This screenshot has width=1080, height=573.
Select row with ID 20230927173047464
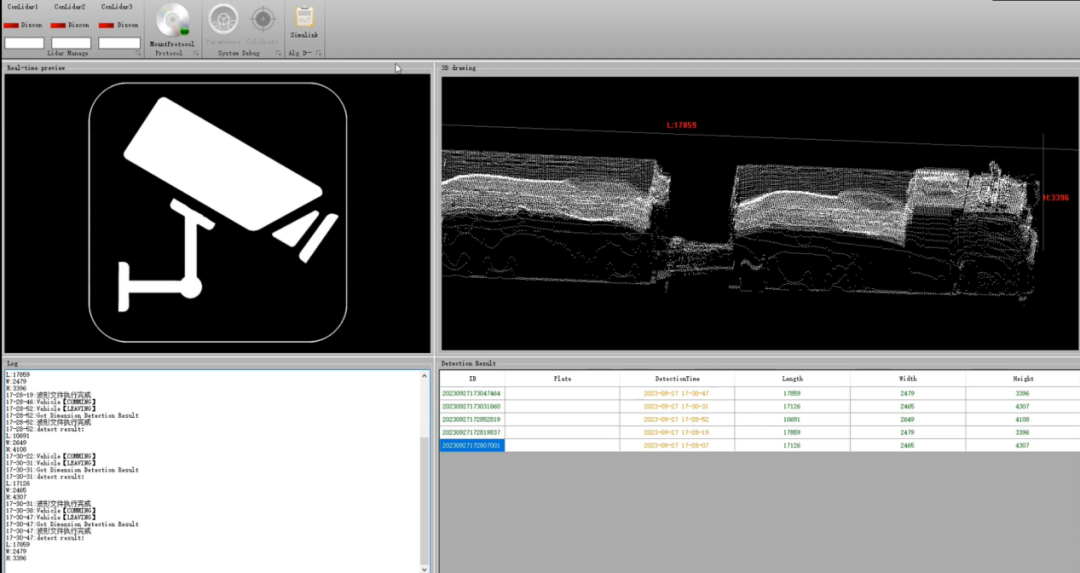click(x=472, y=394)
